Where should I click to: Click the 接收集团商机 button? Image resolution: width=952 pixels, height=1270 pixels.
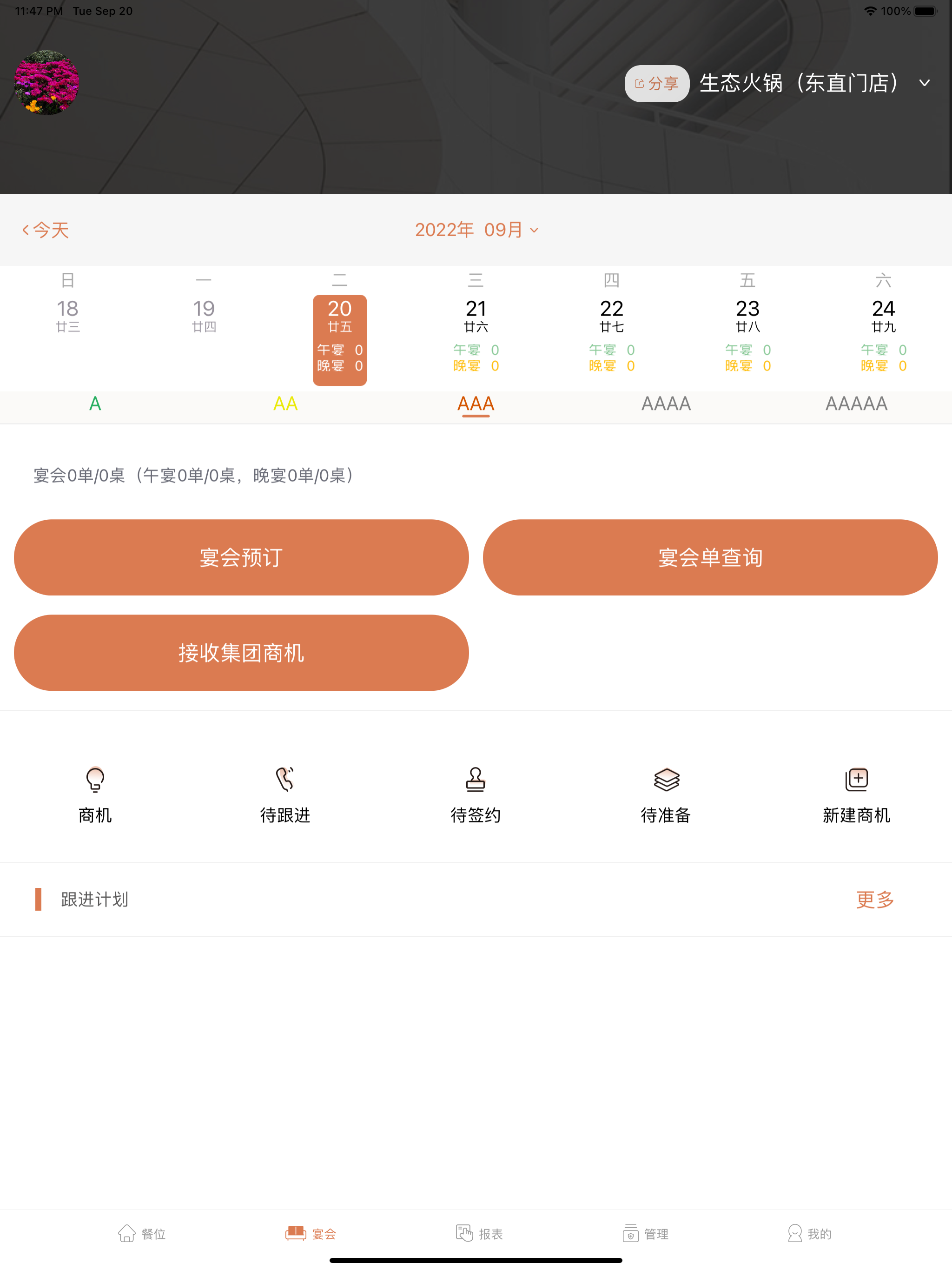tap(241, 653)
